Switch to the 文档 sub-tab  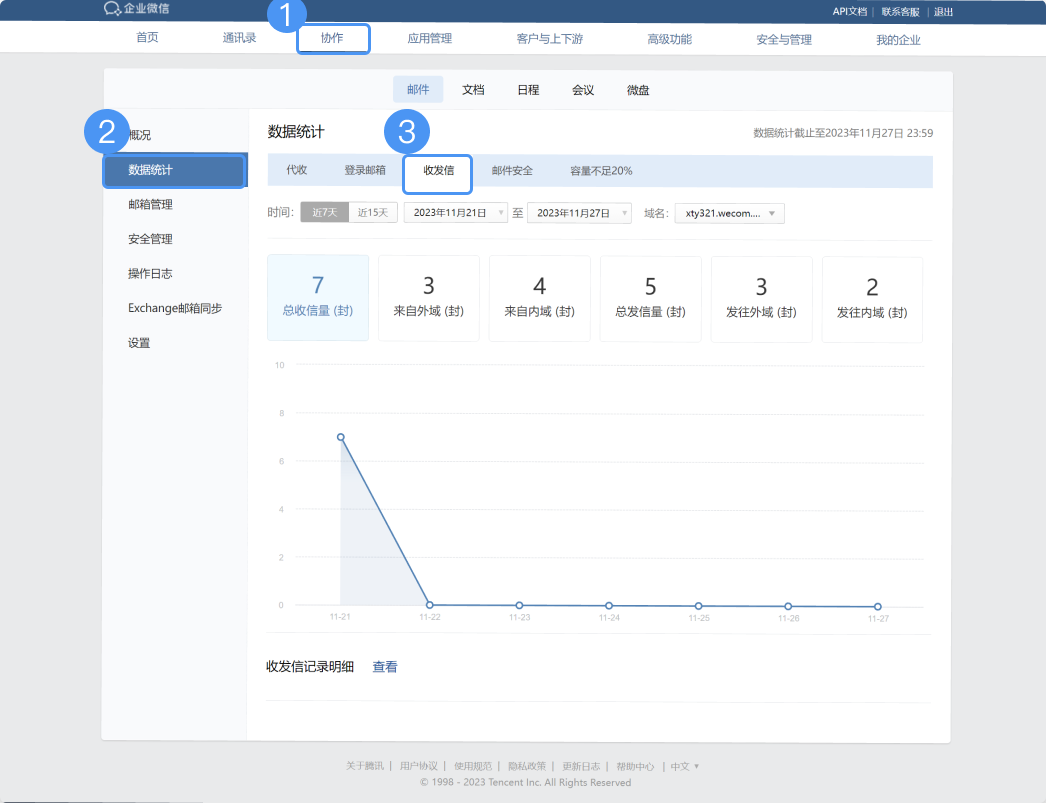pos(473,90)
